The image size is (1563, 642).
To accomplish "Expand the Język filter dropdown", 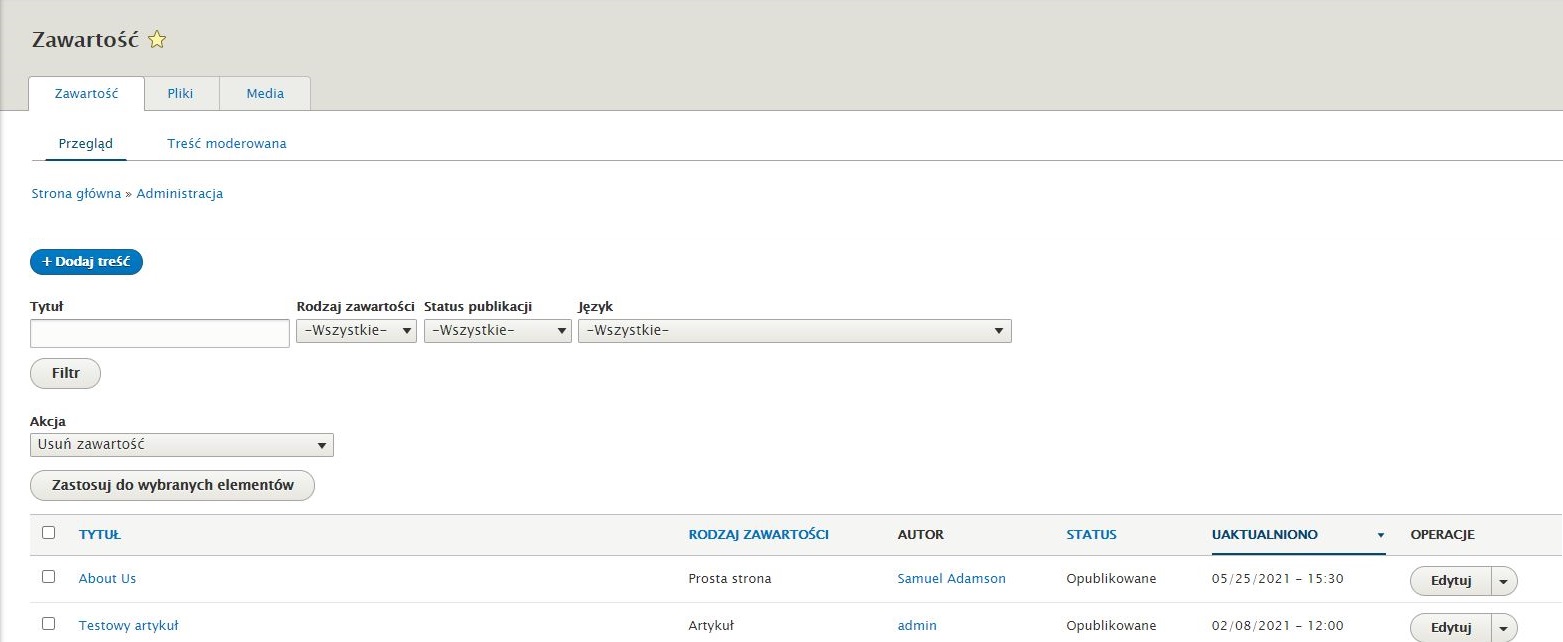I will click(x=795, y=331).
